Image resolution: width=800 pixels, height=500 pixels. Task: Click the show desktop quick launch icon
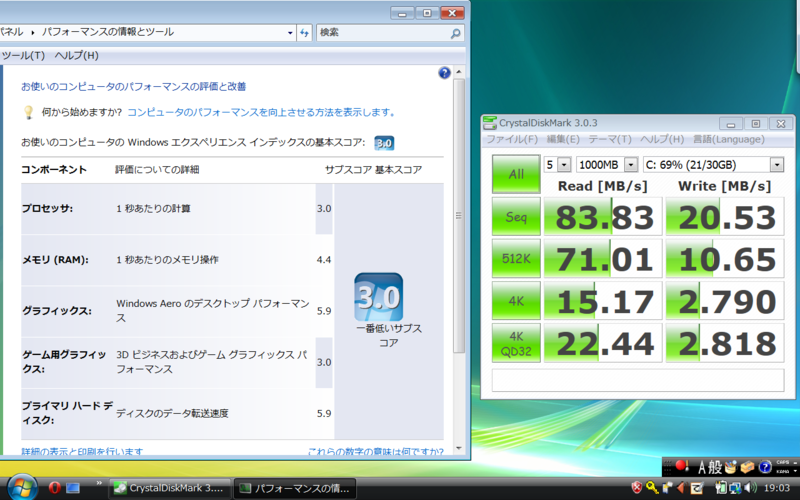click(73, 488)
